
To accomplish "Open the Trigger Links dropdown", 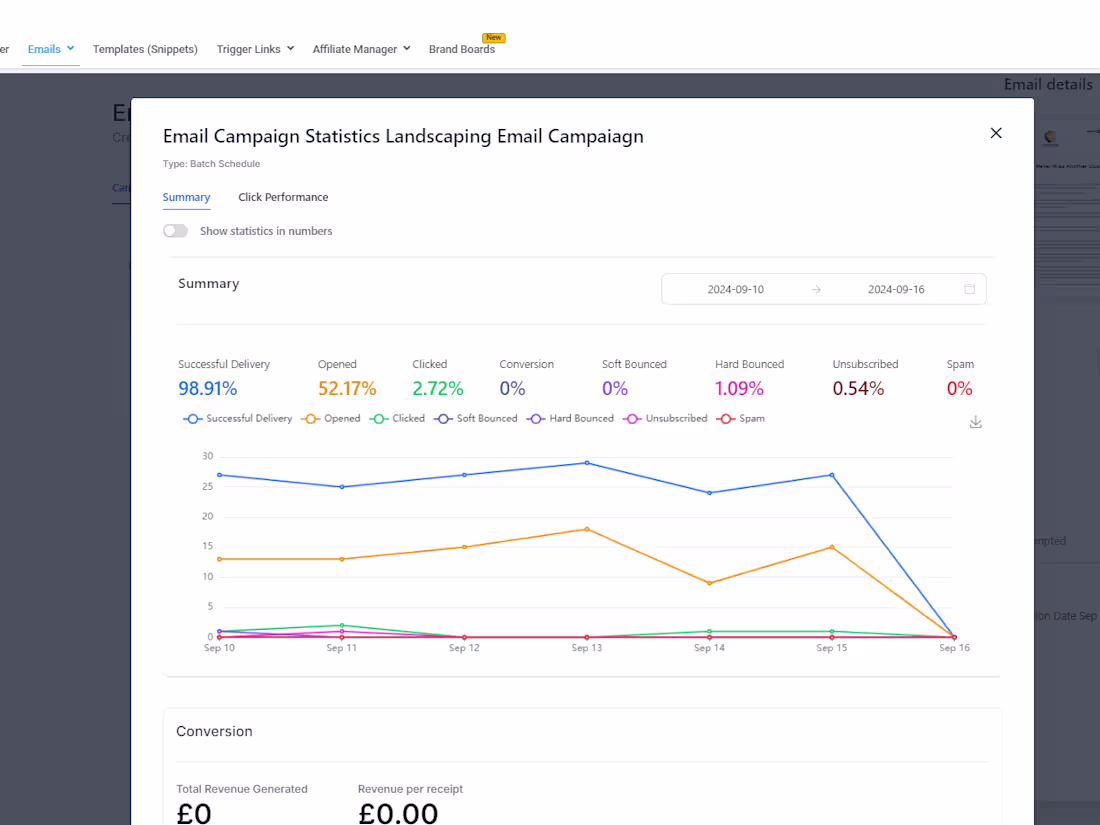I will pyautogui.click(x=255, y=48).
